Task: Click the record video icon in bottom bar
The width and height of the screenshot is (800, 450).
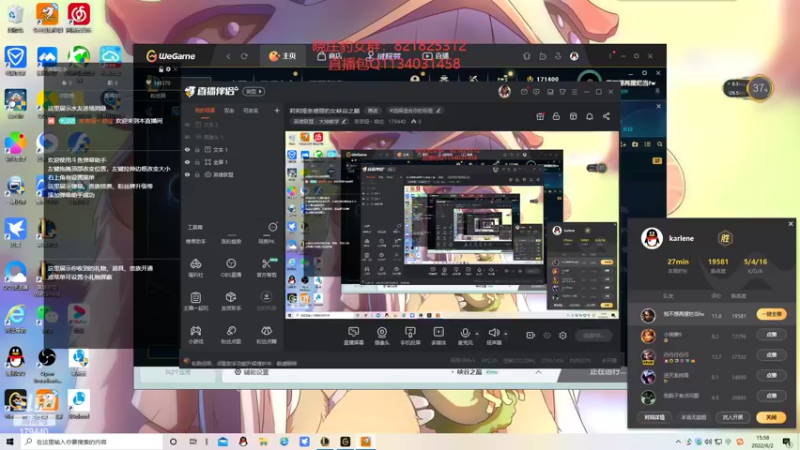Action: (531, 335)
